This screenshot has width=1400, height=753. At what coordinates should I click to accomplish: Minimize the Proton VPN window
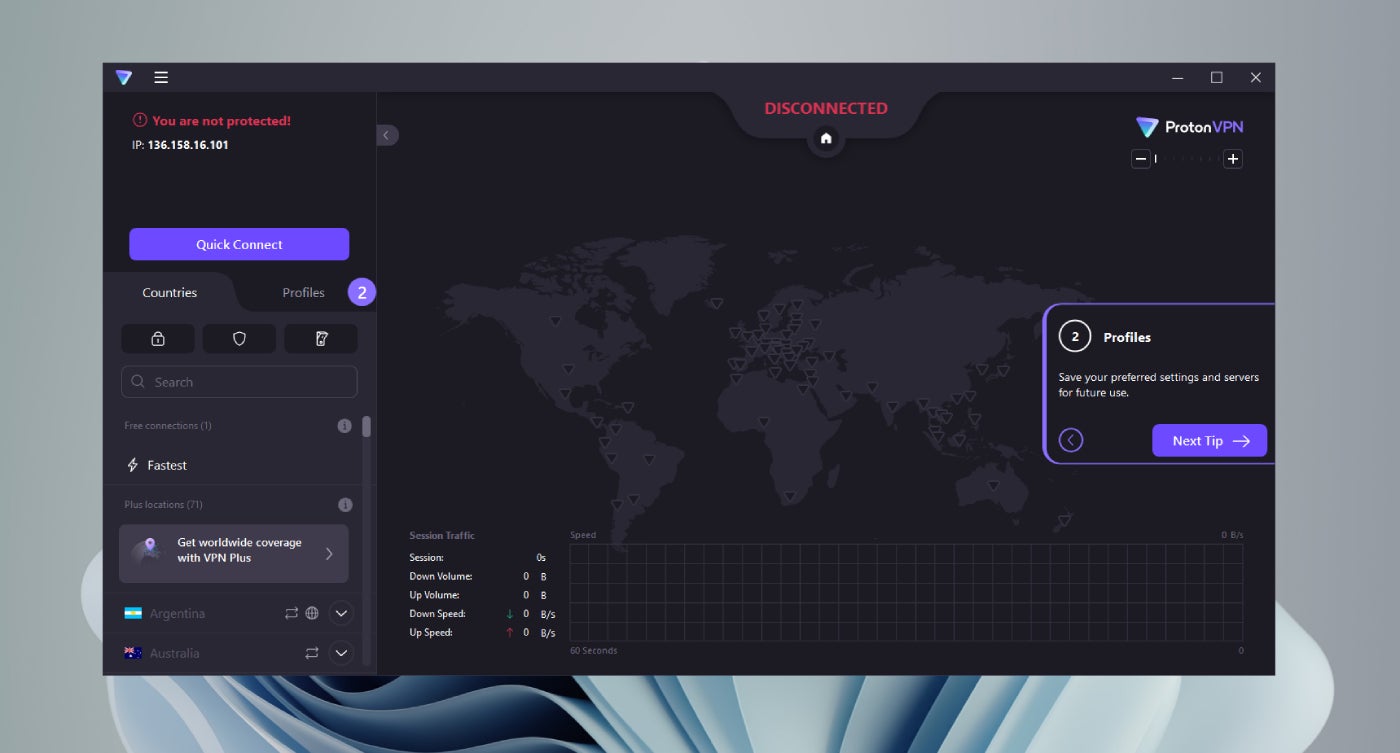click(x=1178, y=78)
